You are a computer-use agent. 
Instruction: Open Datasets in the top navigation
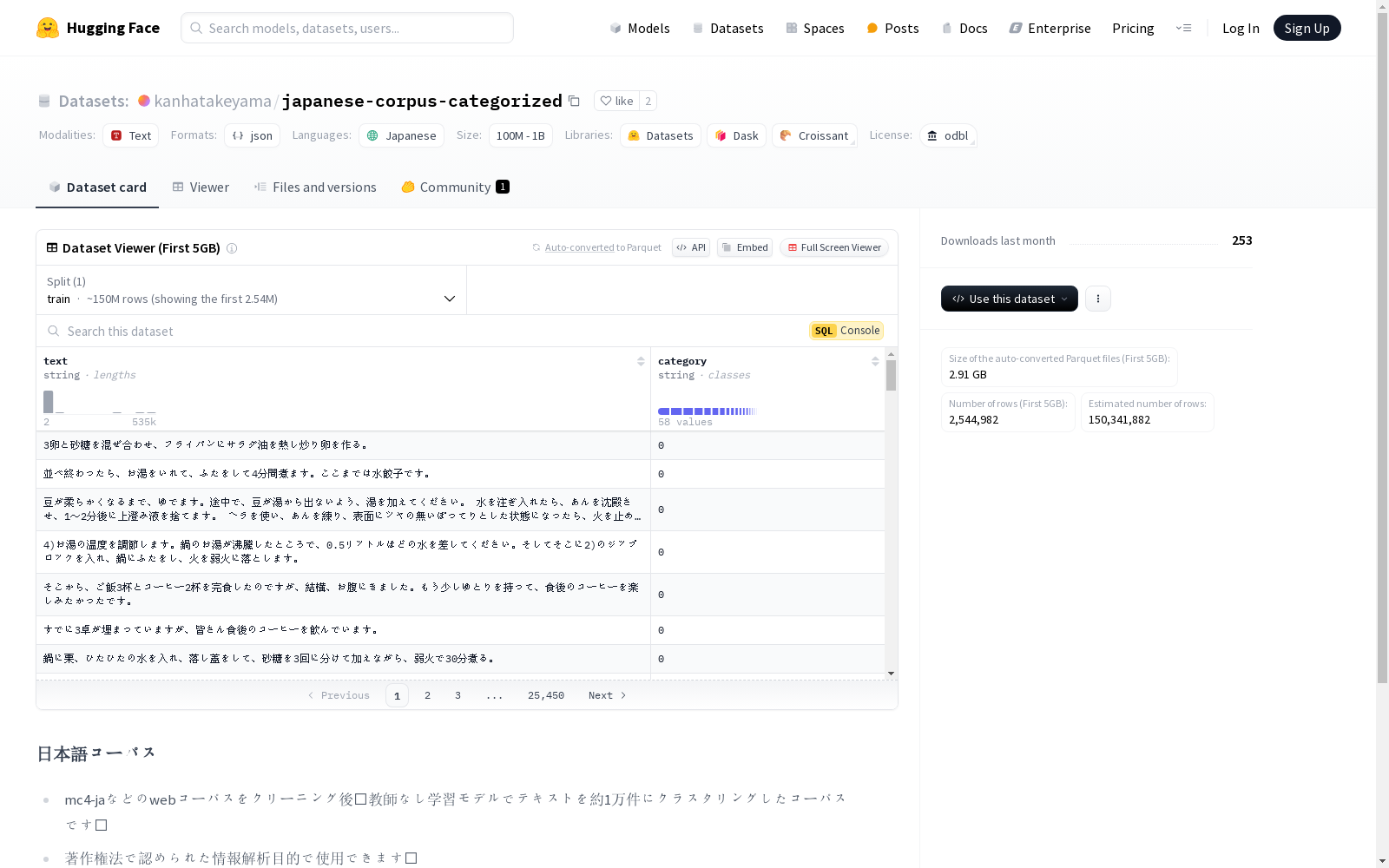(x=727, y=28)
